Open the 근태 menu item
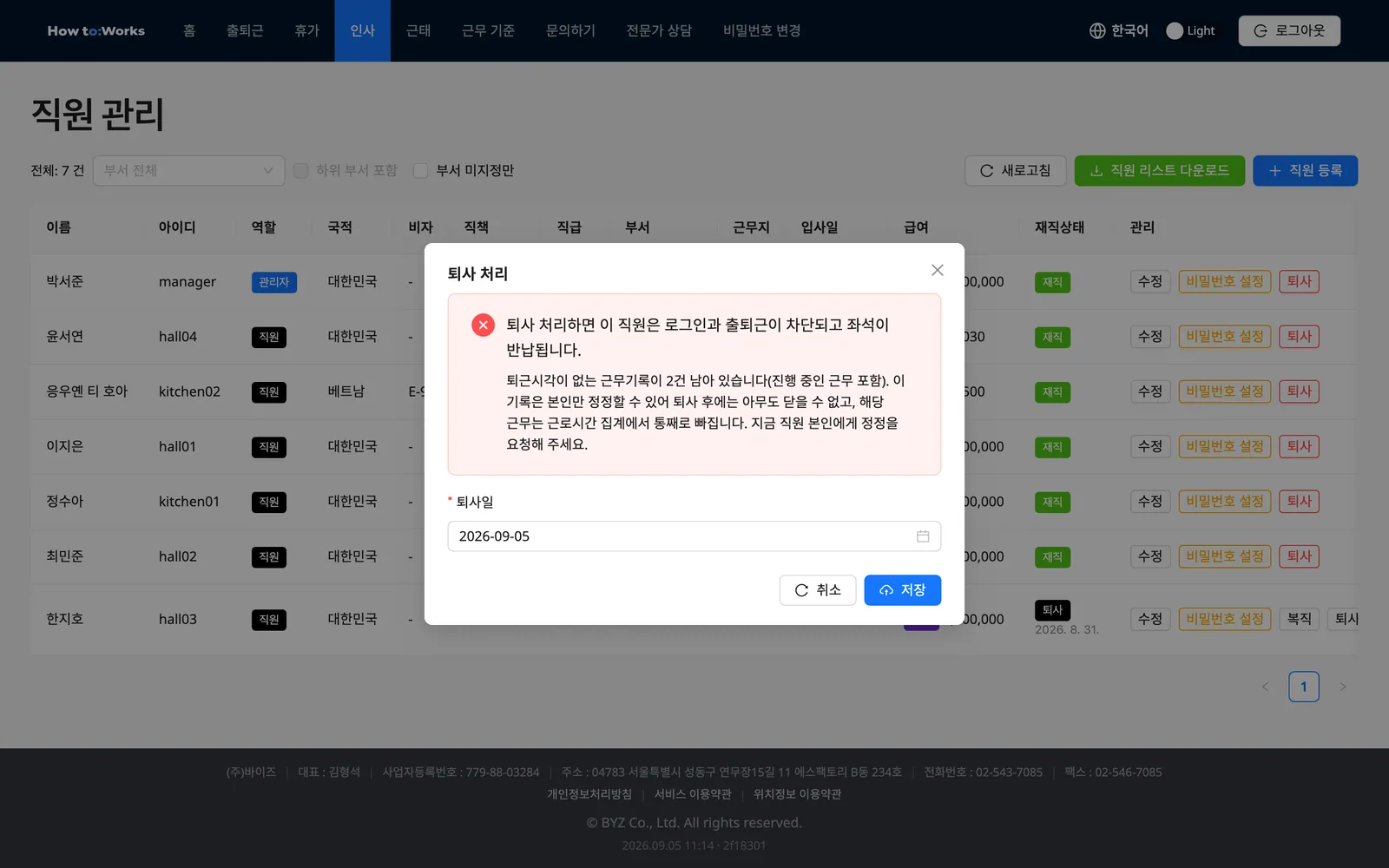This screenshot has height=868, width=1389. 418,30
